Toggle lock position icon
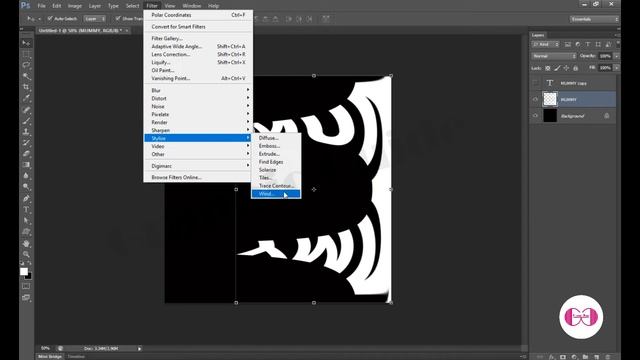 [567, 68]
